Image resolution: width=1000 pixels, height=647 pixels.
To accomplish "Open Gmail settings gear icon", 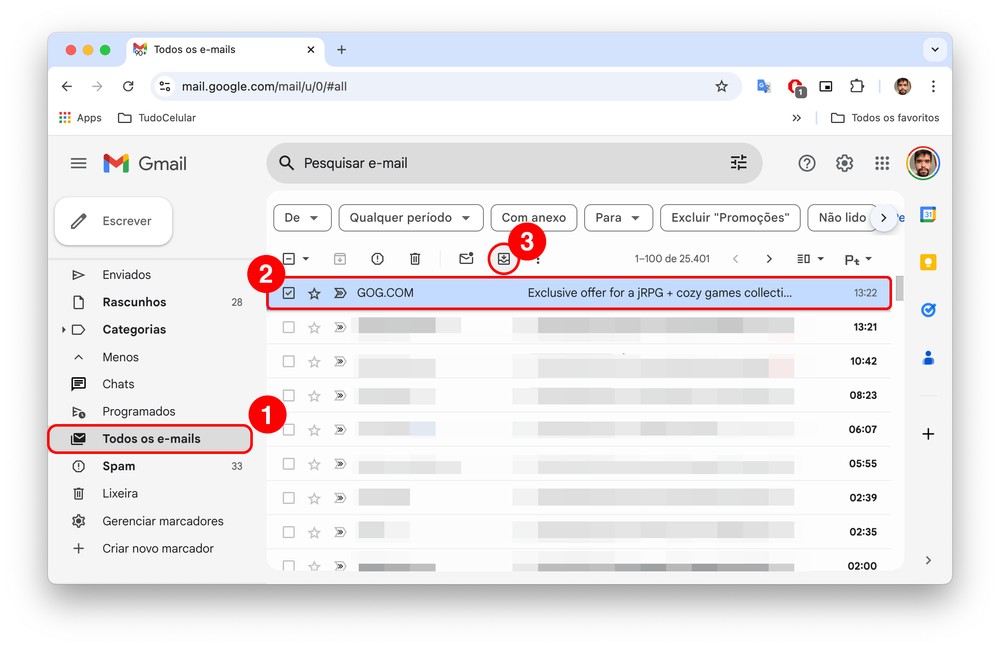I will coord(844,163).
